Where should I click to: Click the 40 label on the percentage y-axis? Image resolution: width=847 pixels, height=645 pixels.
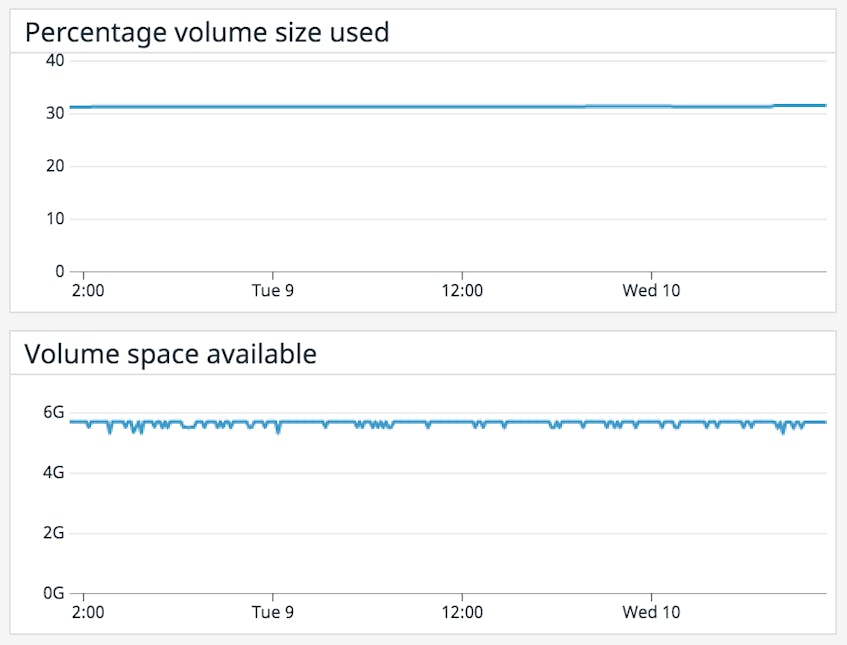[55, 61]
